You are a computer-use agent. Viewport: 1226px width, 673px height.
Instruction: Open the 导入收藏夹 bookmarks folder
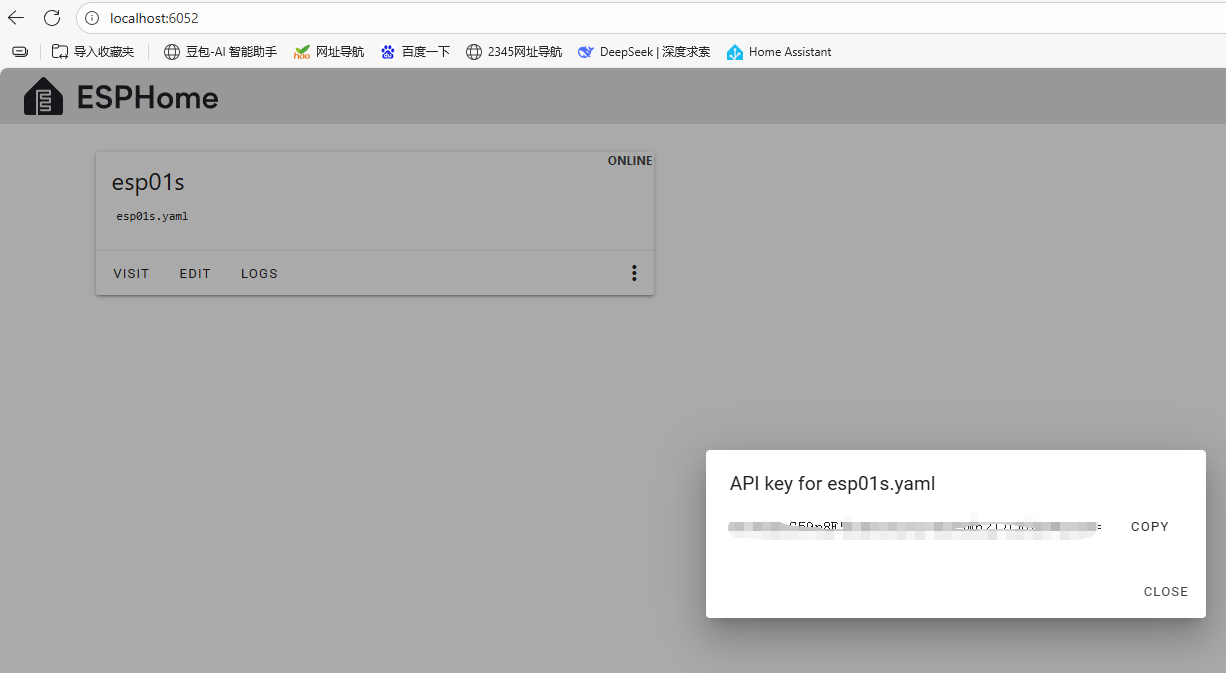pyautogui.click(x=93, y=52)
